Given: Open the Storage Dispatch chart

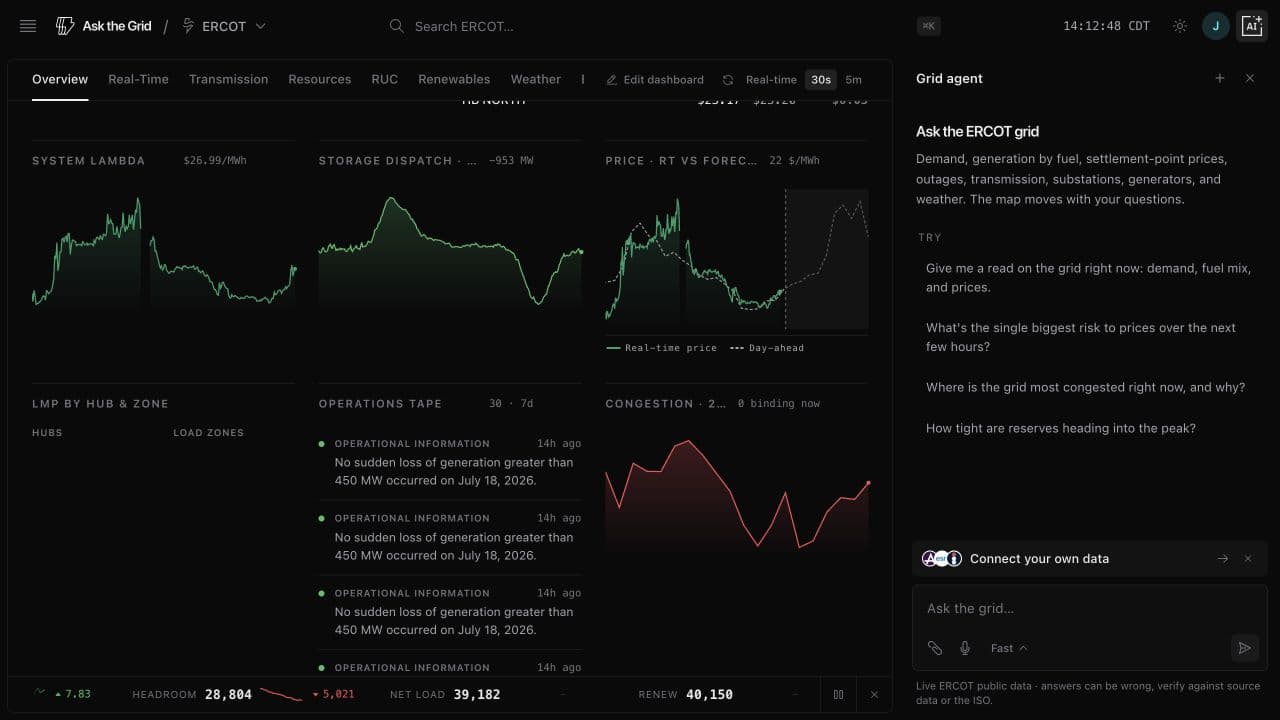Looking at the screenshot, I should 451,250.
